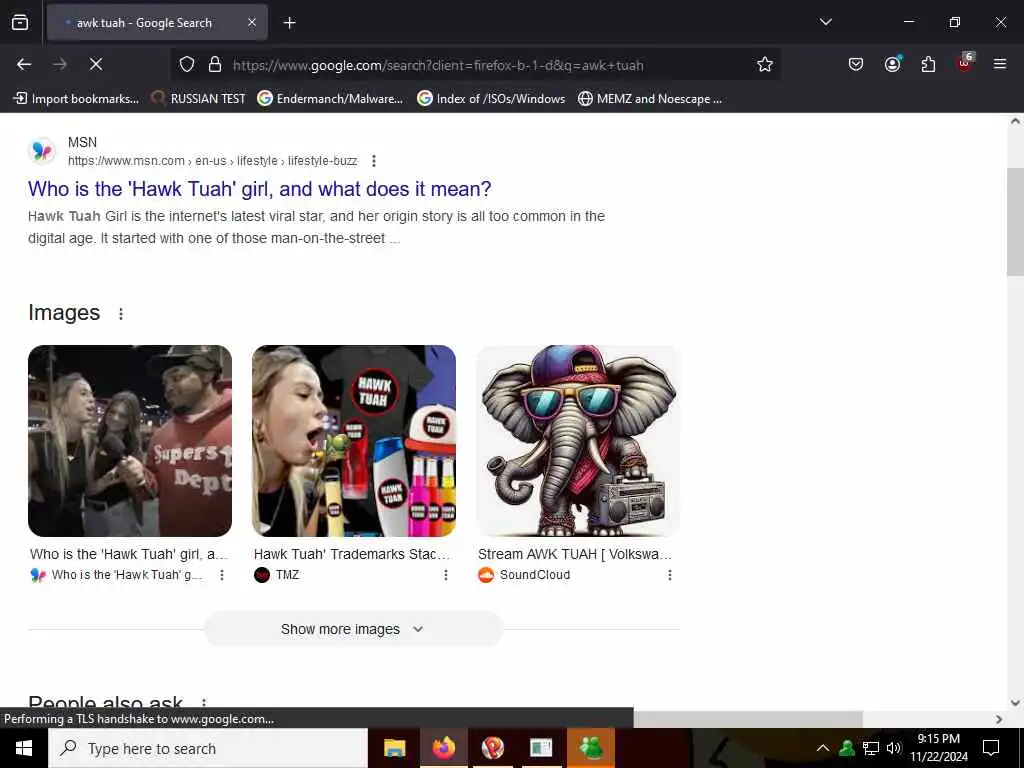The height and width of the screenshot is (768, 1024).
Task: Open Extensions puzzle icon
Action: point(928,64)
